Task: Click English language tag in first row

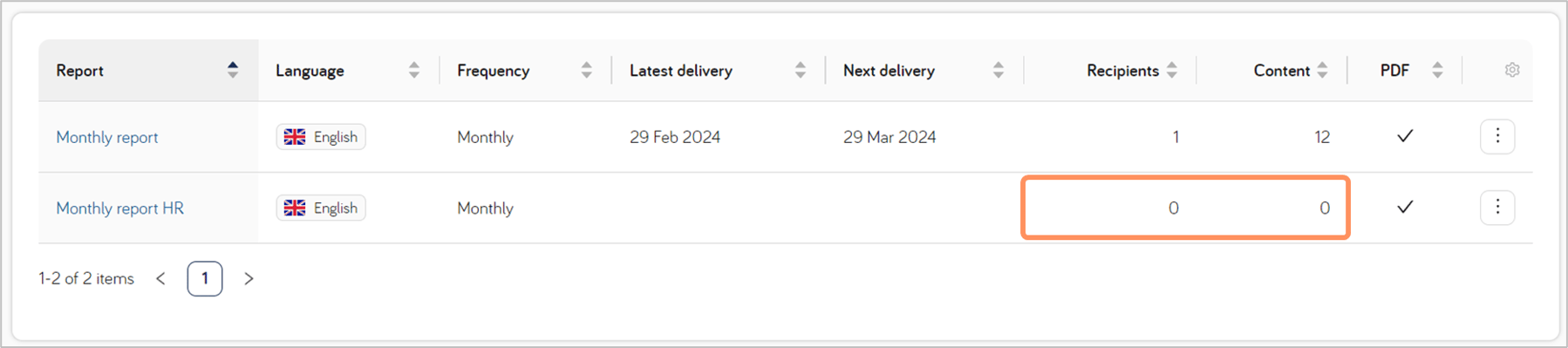Action: tap(321, 137)
